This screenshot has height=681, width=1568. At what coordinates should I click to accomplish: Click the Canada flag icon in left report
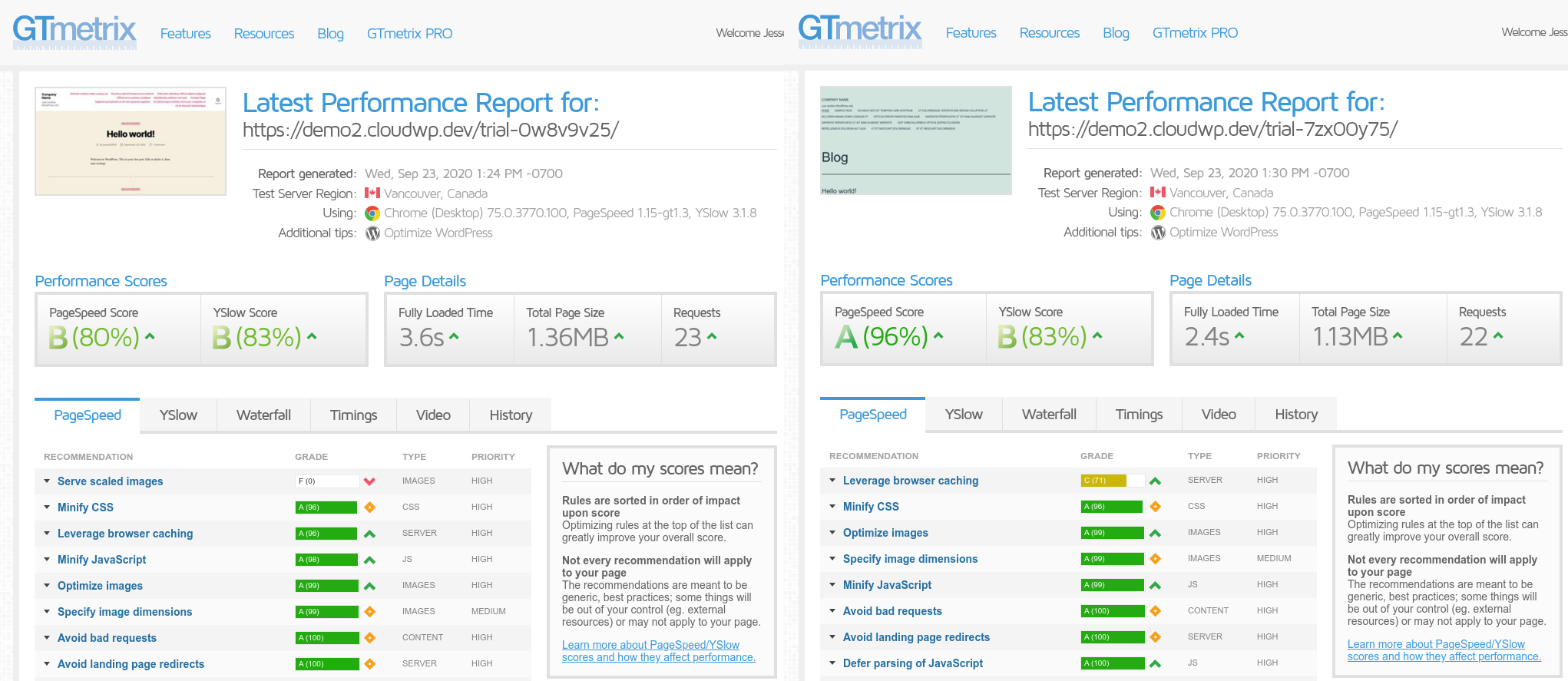372,193
